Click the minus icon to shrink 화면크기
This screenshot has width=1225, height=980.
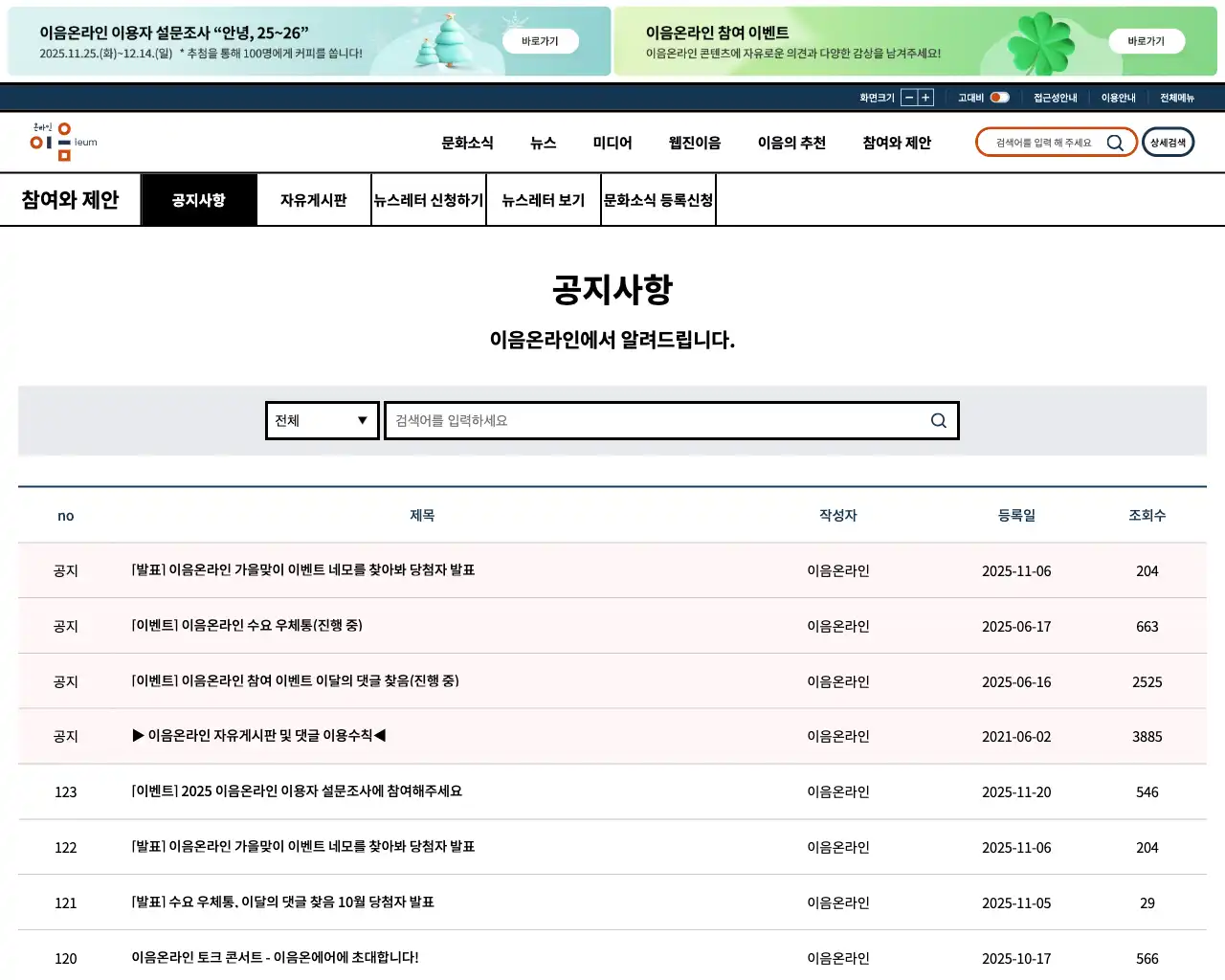click(907, 97)
